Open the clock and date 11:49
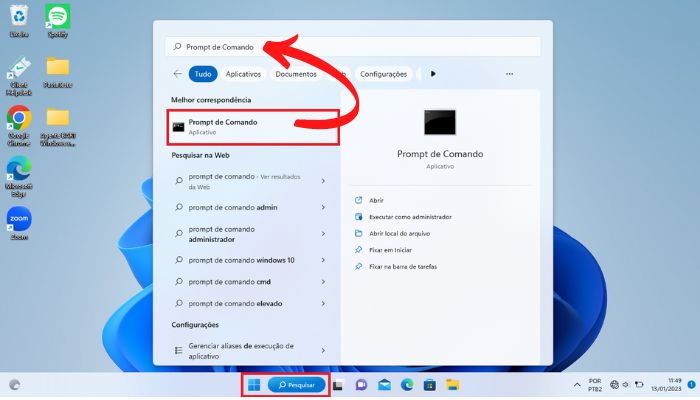Screen dimensions: 700x400 click(666, 385)
